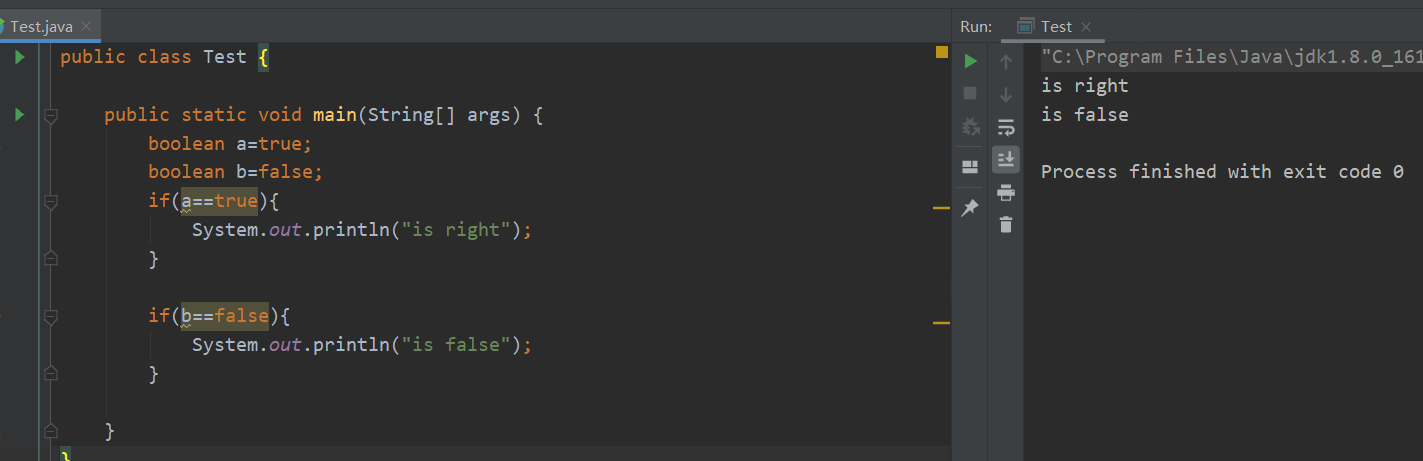Click the Down the stack trace arrow
Image resolution: width=1423 pixels, height=461 pixels.
1006,94
